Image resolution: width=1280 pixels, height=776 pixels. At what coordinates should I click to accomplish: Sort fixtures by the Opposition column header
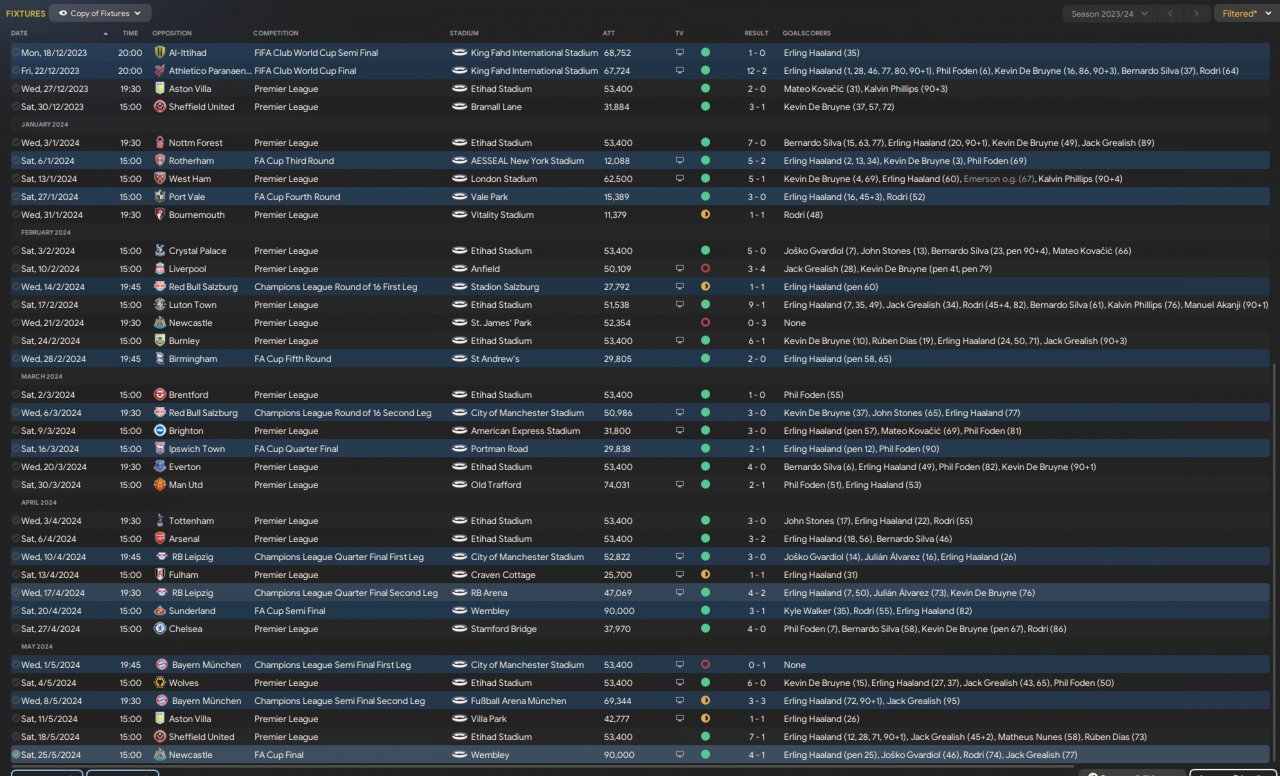click(x=172, y=33)
